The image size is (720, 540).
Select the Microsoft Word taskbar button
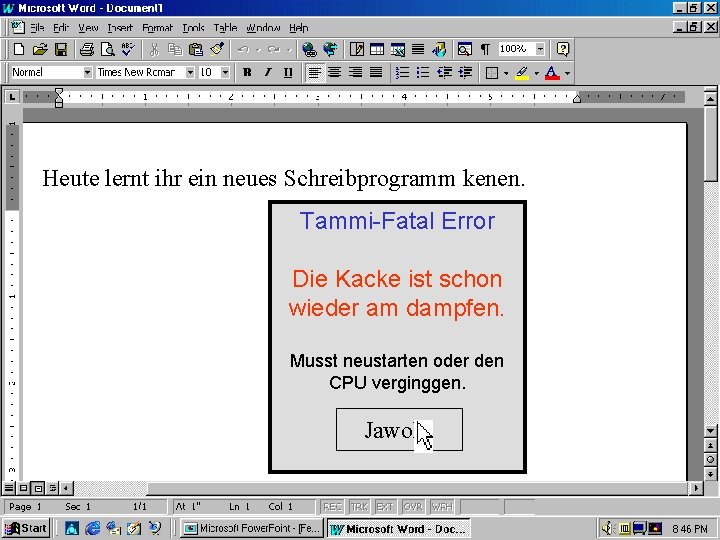coord(399,529)
